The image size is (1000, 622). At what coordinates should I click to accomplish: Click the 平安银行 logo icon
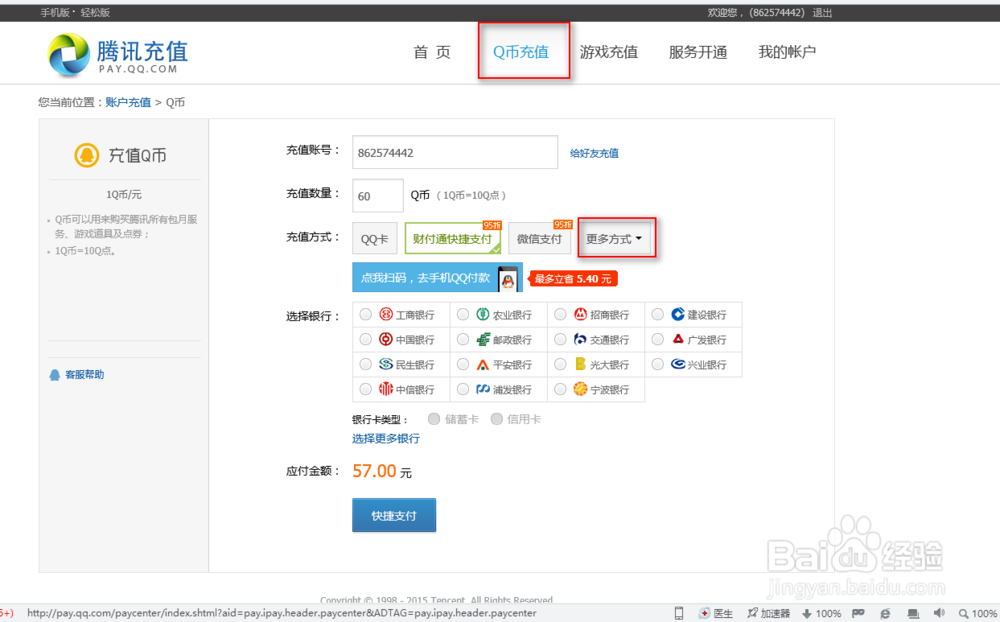(x=483, y=364)
